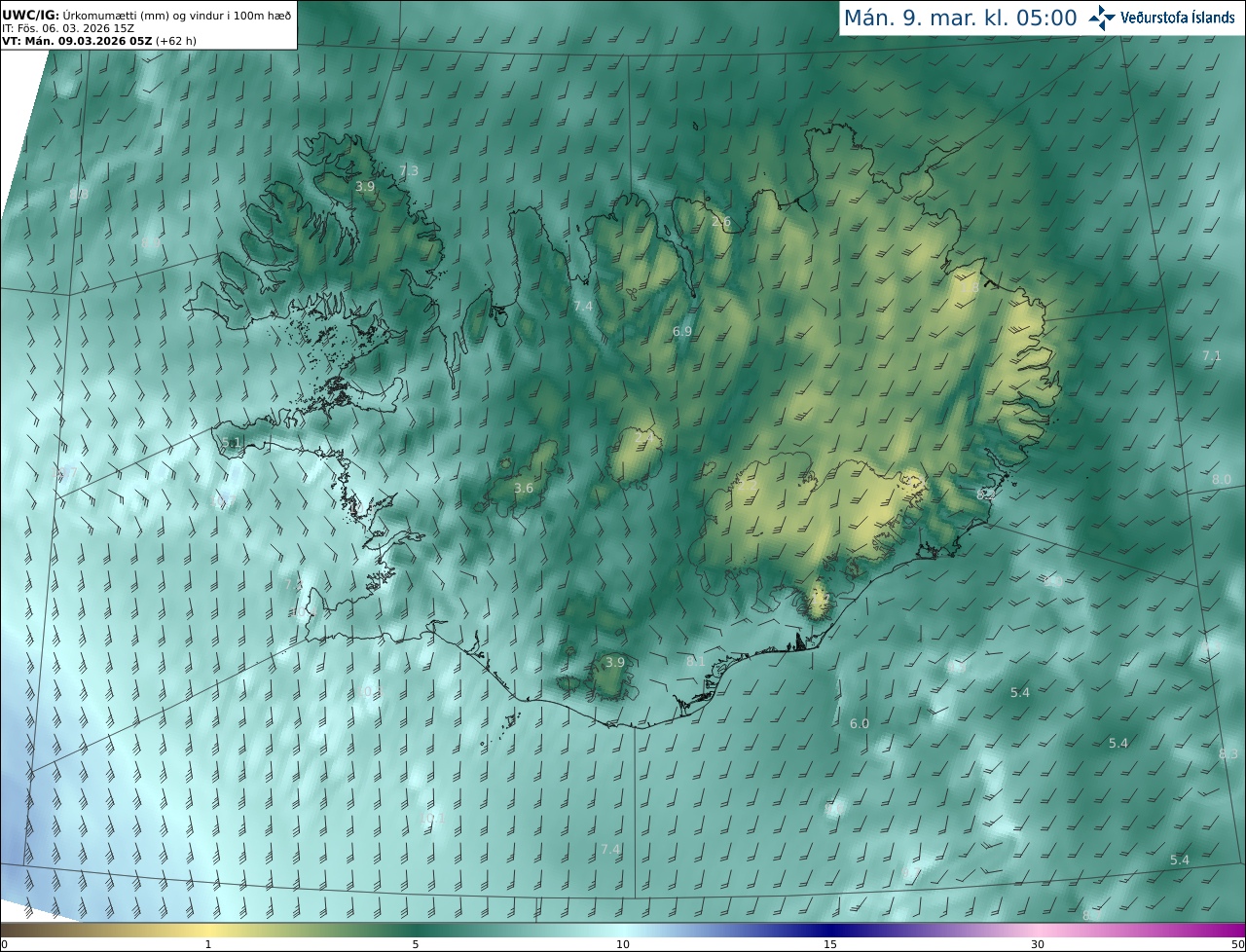Click the colorbar tick label 50
The height and width of the screenshot is (952, 1246).
coord(1238,944)
